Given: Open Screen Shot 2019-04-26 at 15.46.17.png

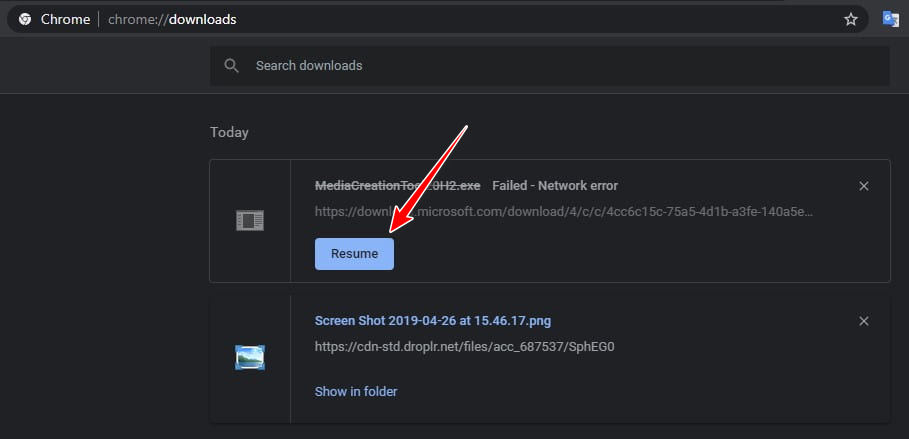Looking at the screenshot, I should [432, 321].
